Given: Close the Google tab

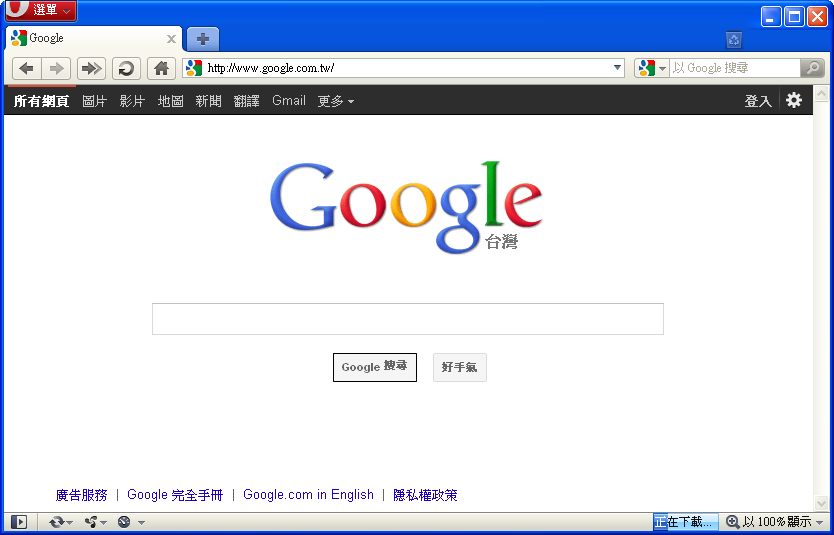Looking at the screenshot, I should 171,39.
